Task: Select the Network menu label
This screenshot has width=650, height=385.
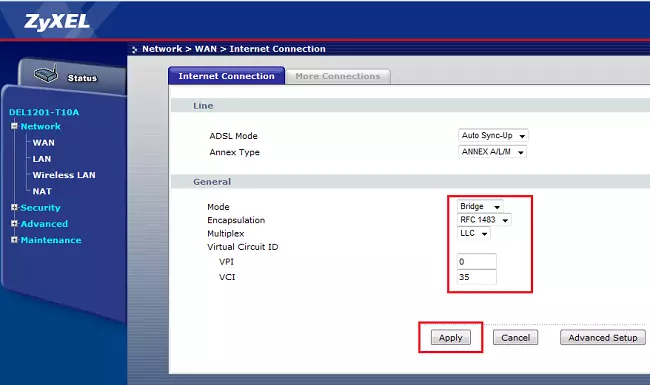Action: [41, 126]
